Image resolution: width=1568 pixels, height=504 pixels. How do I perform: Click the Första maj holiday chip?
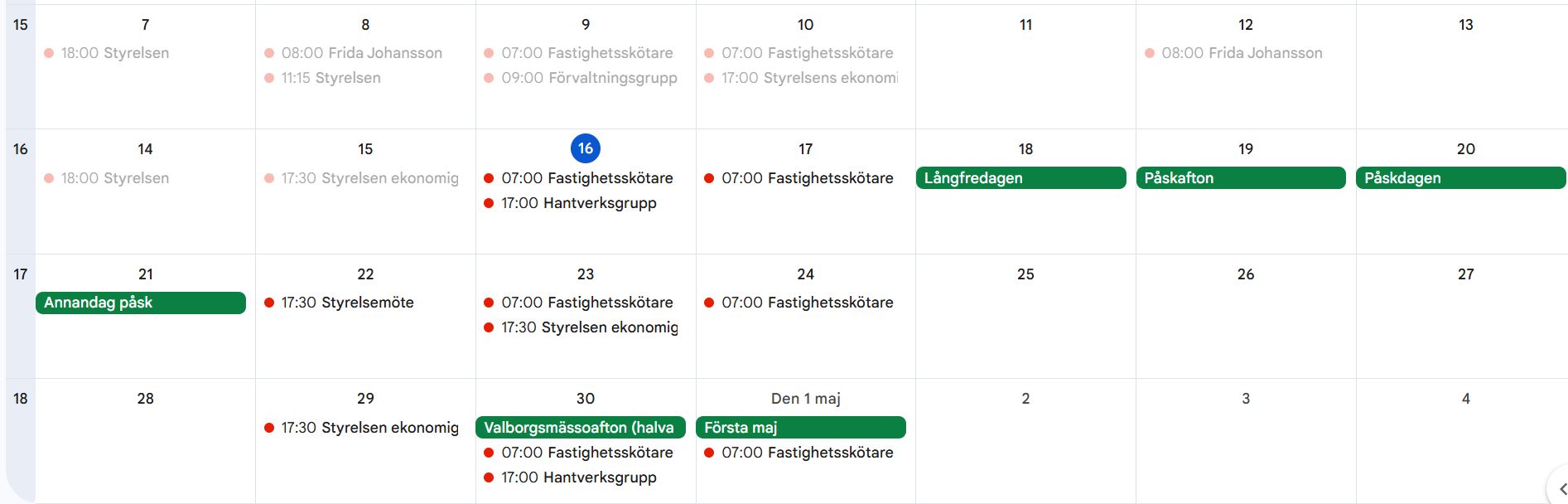point(801,428)
